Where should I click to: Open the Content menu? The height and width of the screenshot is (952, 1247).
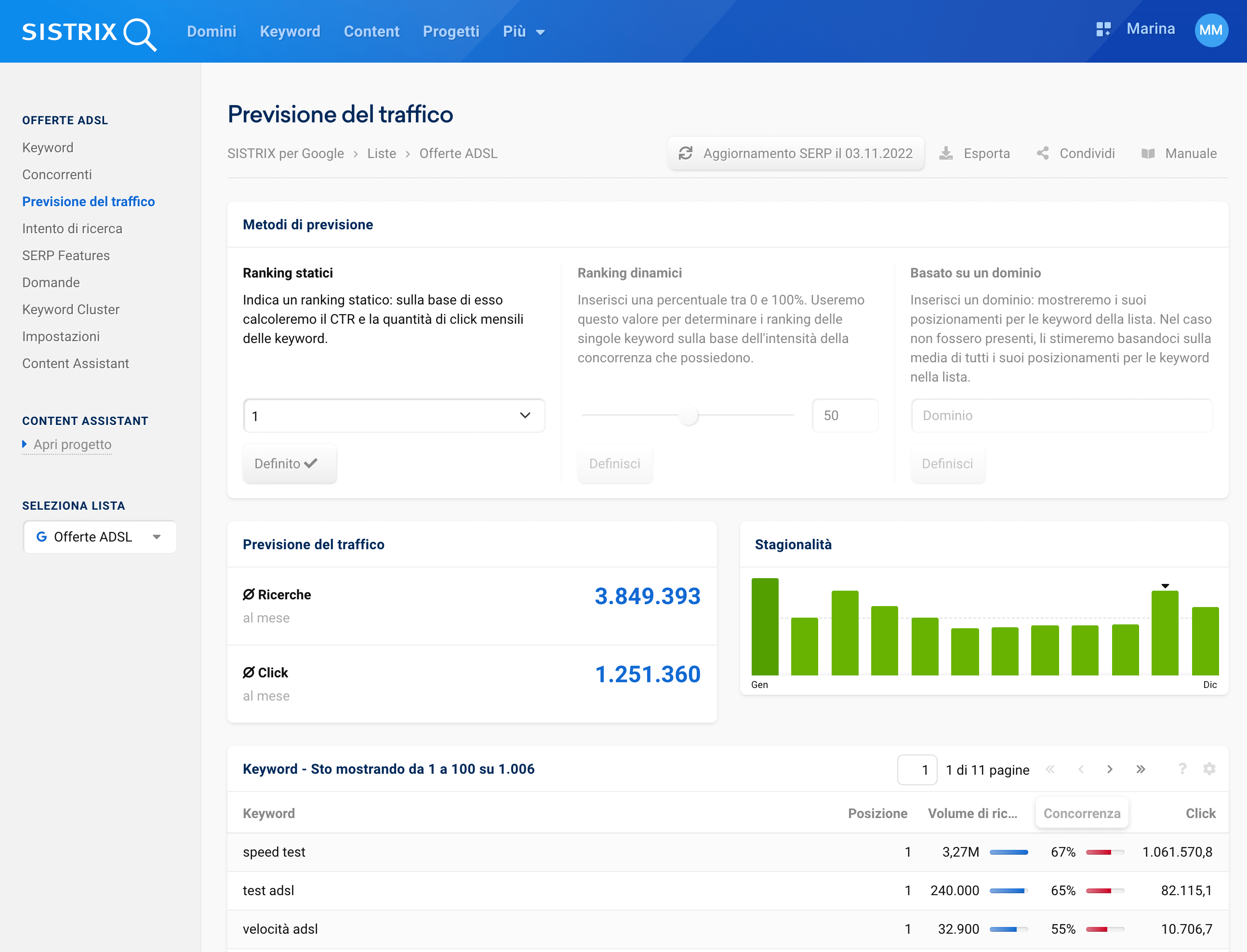click(x=371, y=32)
